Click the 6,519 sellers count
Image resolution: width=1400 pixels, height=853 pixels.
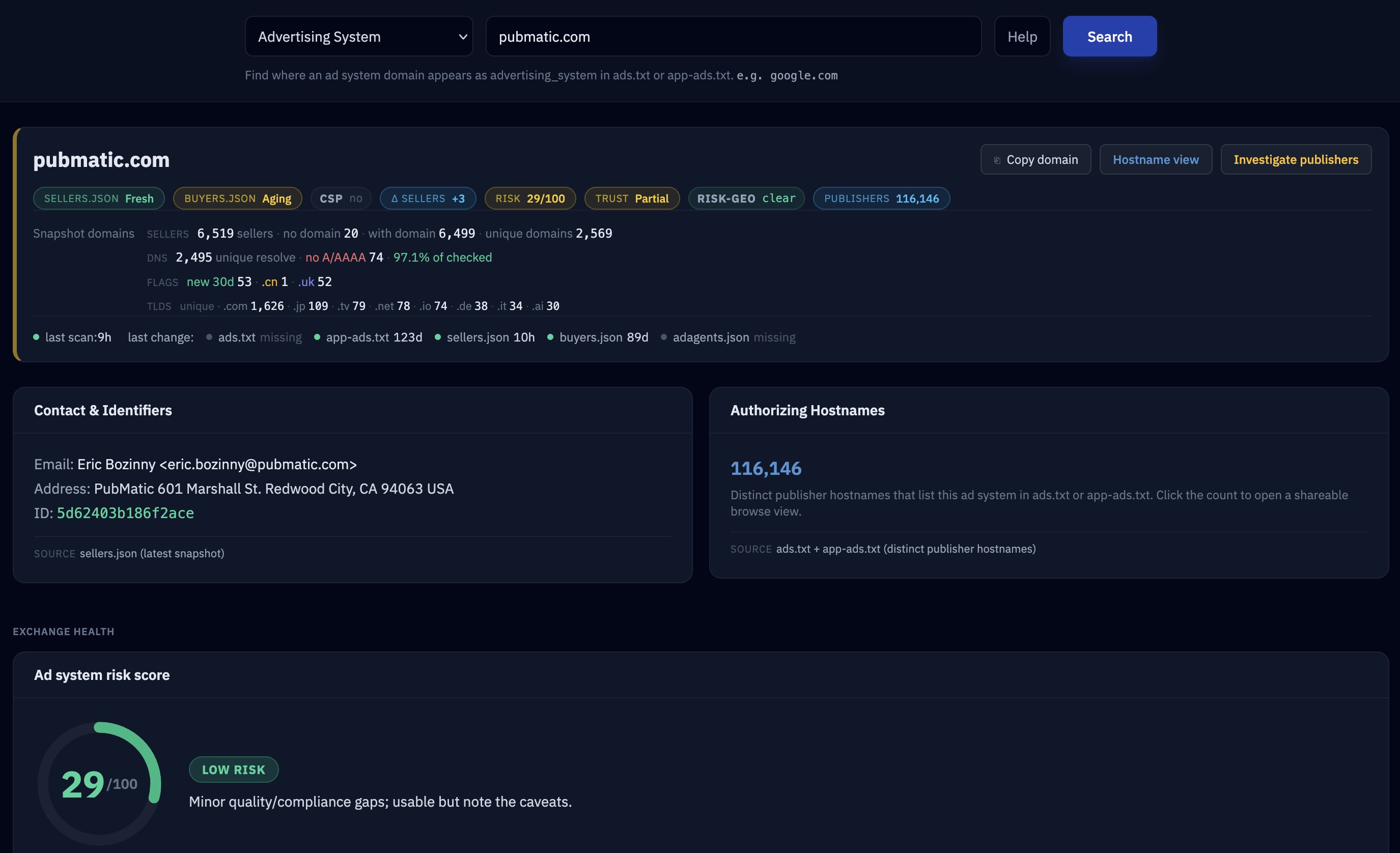pyautogui.click(x=235, y=234)
